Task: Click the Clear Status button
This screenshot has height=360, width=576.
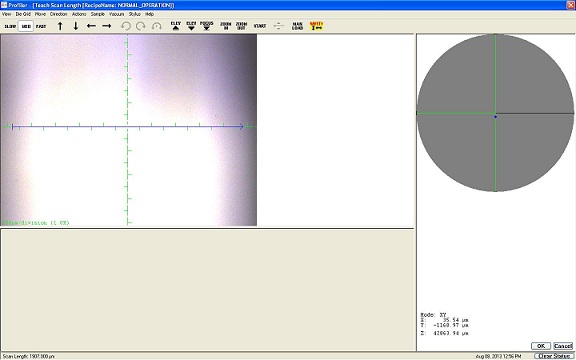Action: point(554,356)
